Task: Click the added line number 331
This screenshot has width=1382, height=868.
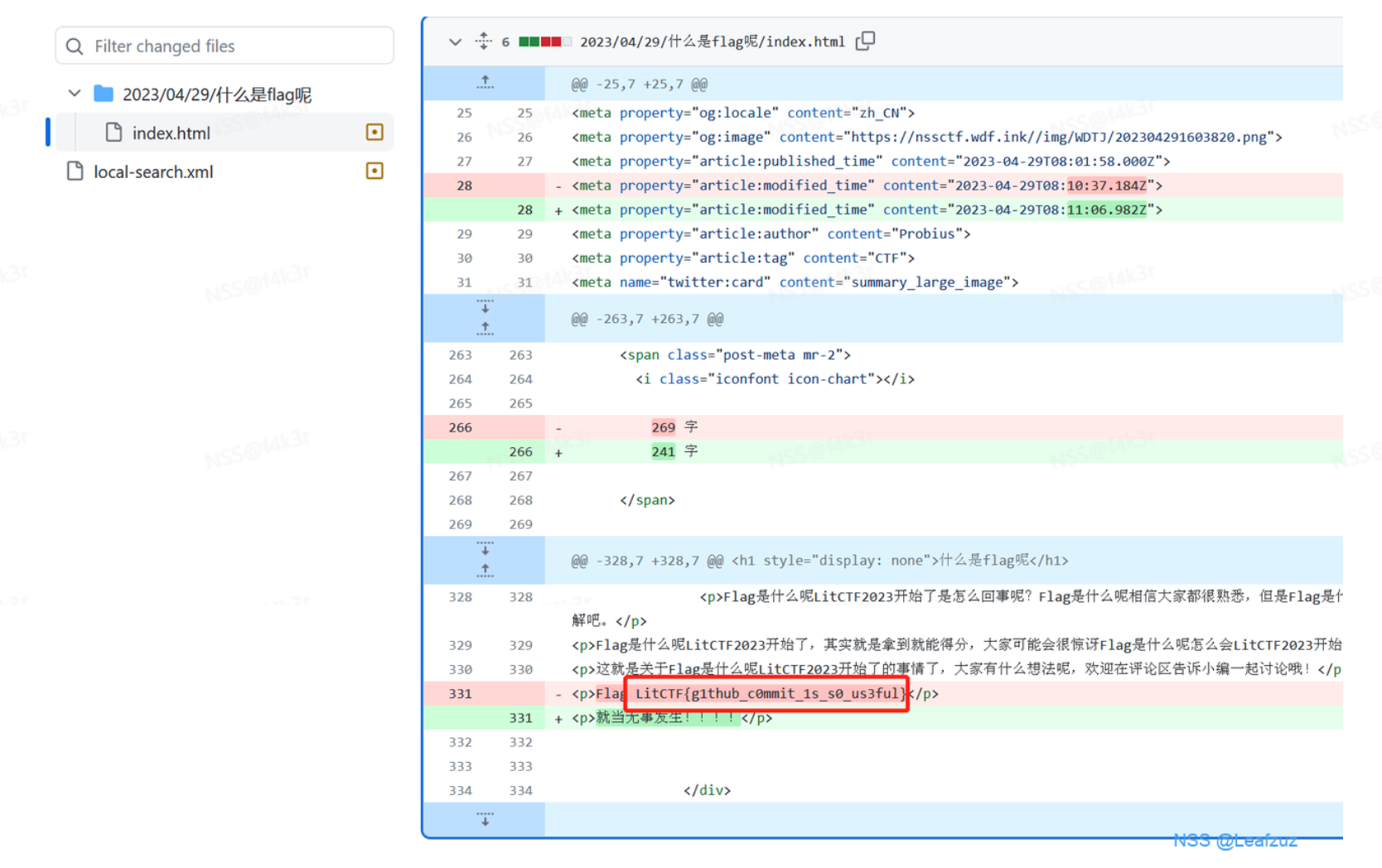Action: pos(520,717)
